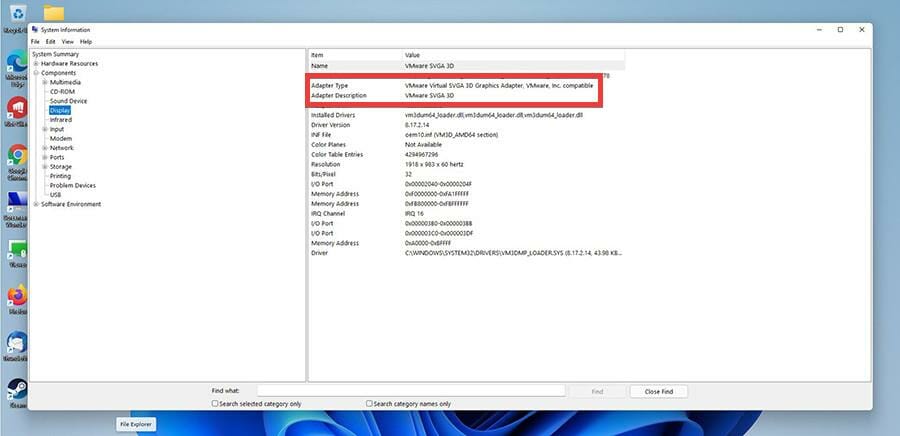Expand the Network branch
Image resolution: width=900 pixels, height=436 pixels.
[45, 148]
